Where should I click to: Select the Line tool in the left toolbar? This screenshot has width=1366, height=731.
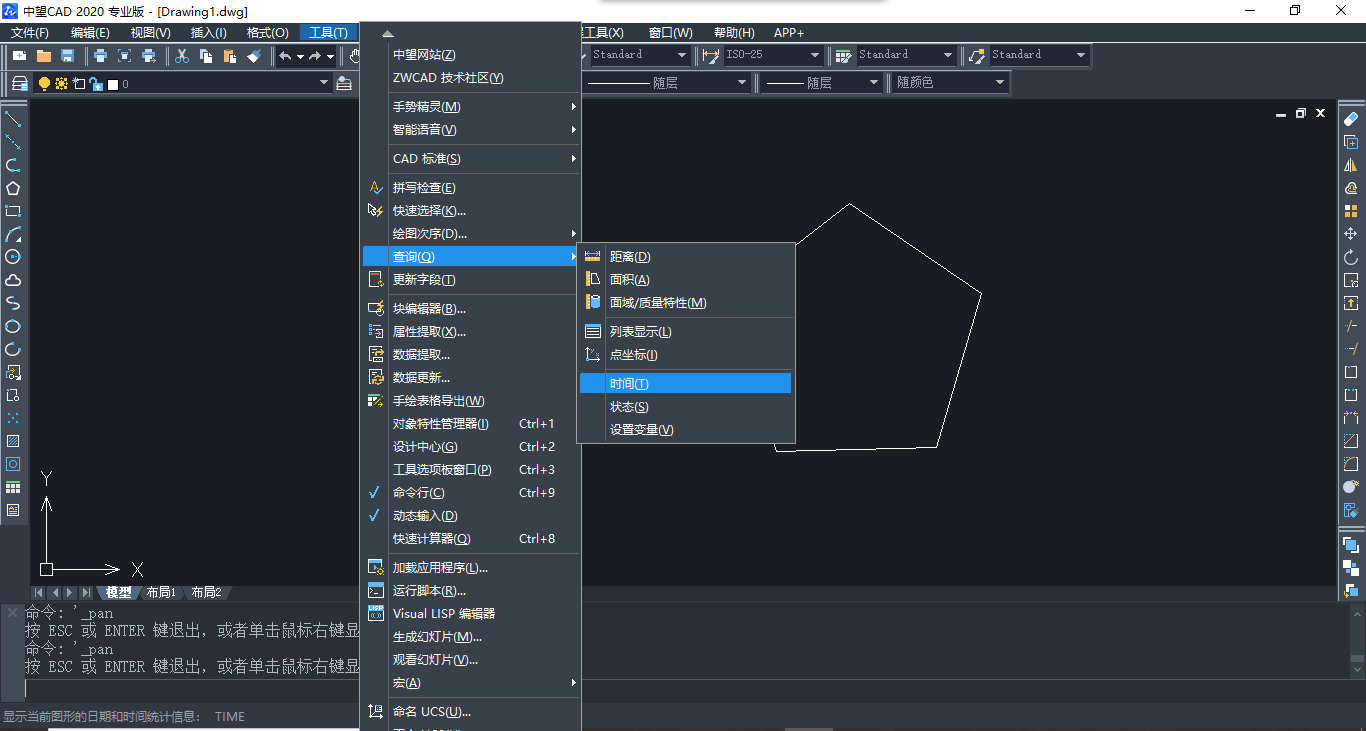(x=13, y=121)
